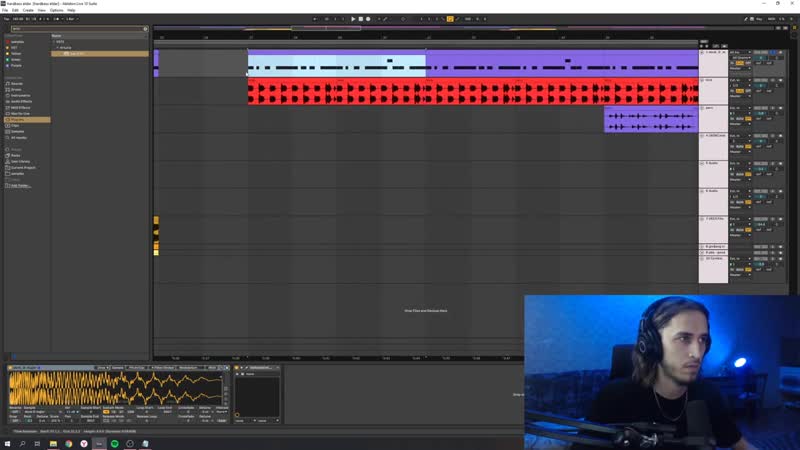Open Edit menu
Screen dimensions: 800x450
[x=15, y=10]
